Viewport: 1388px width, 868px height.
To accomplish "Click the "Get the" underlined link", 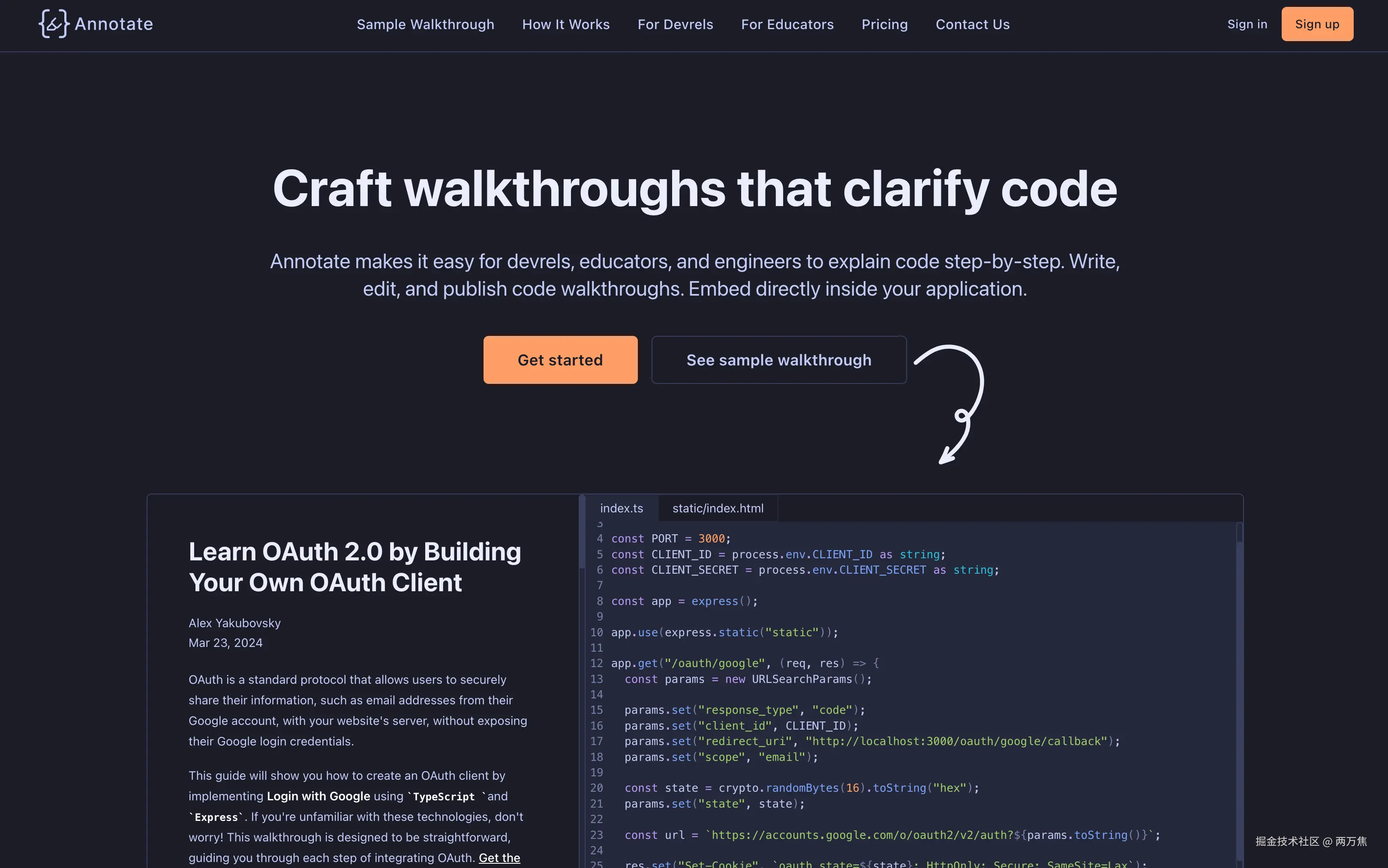I will [x=499, y=858].
